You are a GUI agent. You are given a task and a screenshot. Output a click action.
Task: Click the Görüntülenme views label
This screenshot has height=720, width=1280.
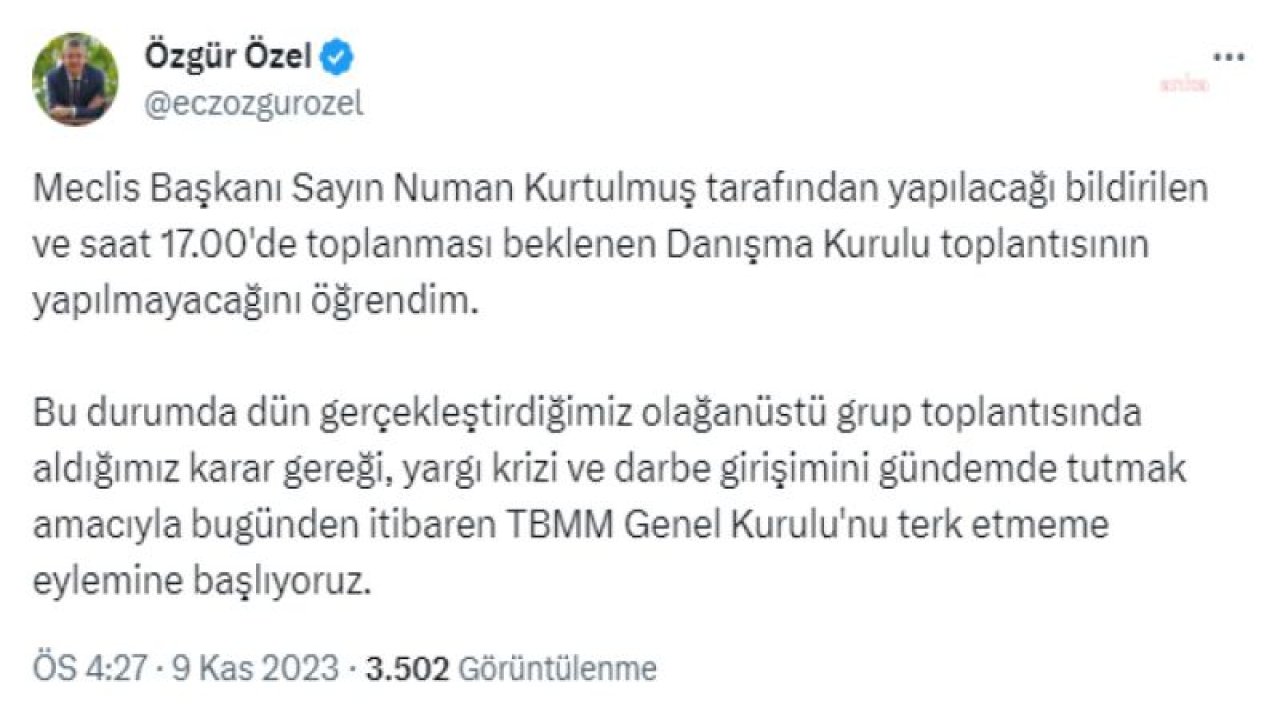click(558, 669)
